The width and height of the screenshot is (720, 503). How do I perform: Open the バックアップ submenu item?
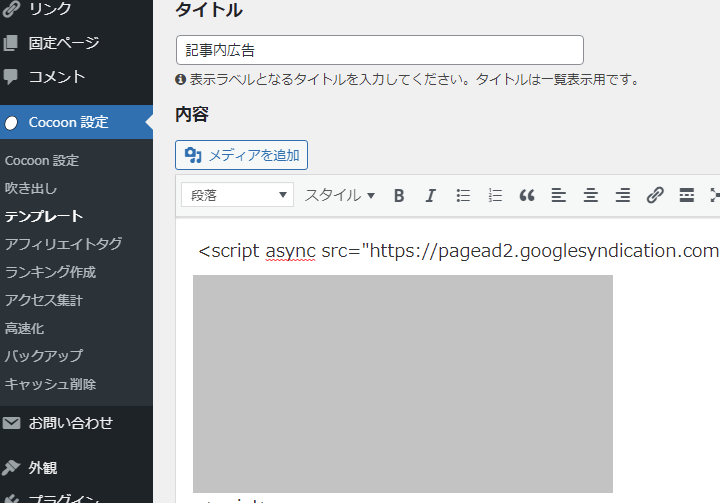click(44, 356)
